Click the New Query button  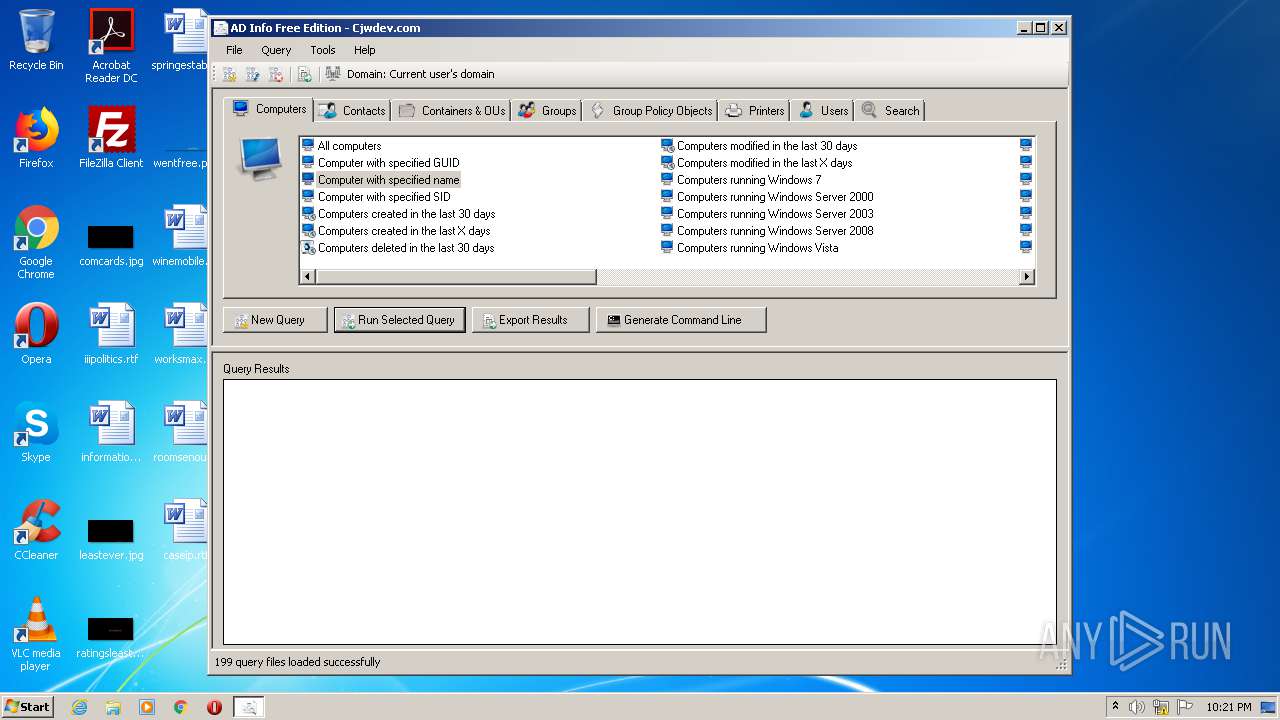276,320
